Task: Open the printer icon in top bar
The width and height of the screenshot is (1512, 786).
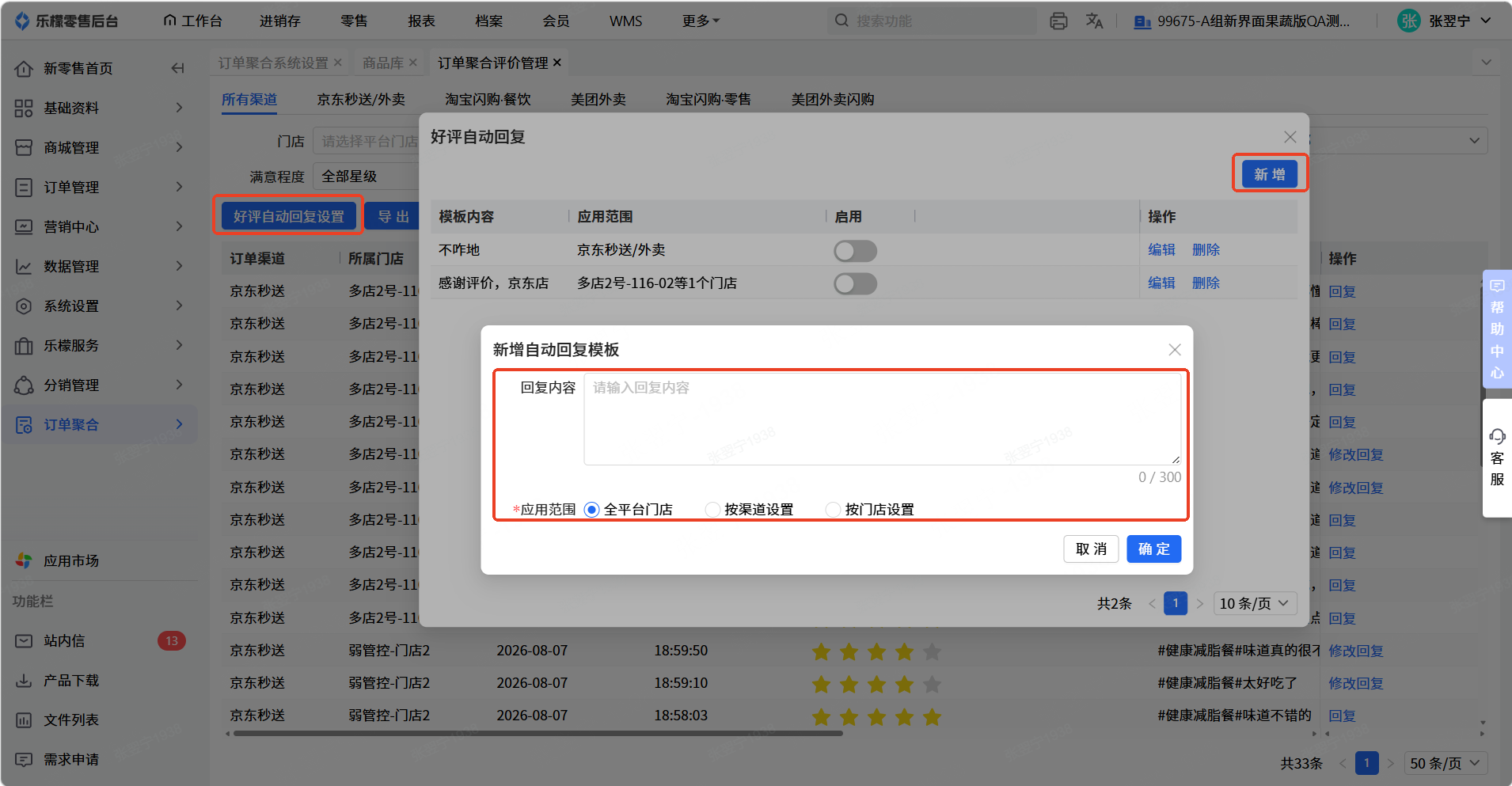Action: [x=1058, y=21]
